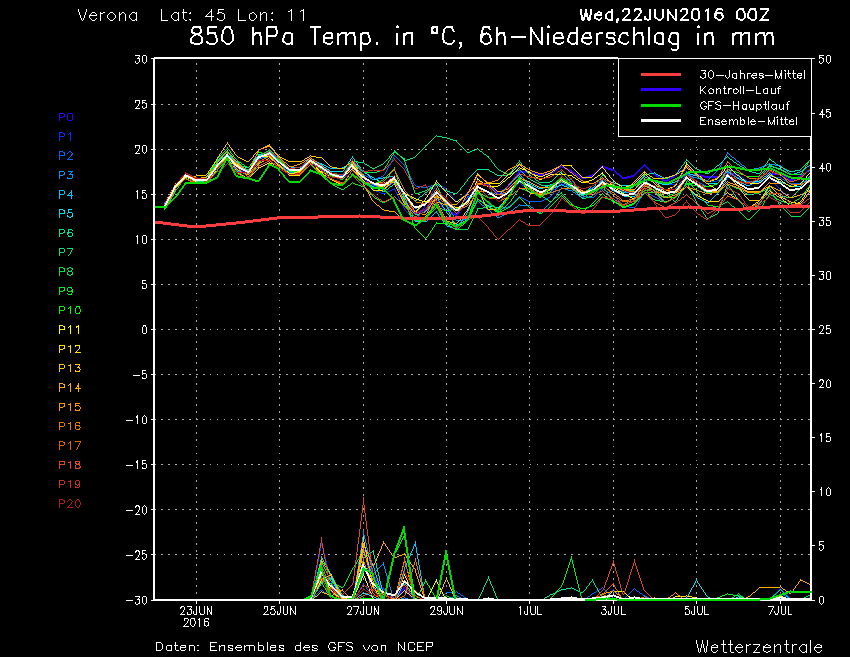Click the P2 ensemble member label
Image resolution: width=850 pixels, height=657 pixels.
click(x=66, y=156)
